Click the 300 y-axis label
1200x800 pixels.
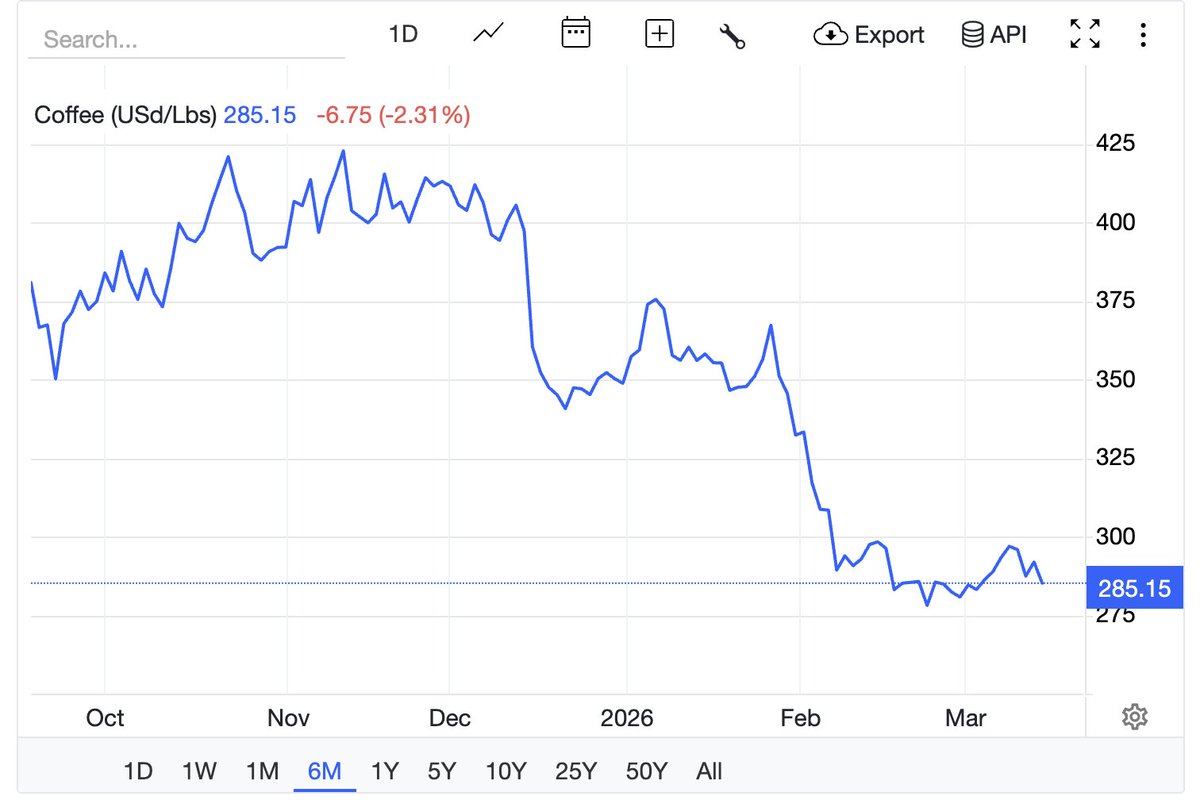click(x=1116, y=537)
